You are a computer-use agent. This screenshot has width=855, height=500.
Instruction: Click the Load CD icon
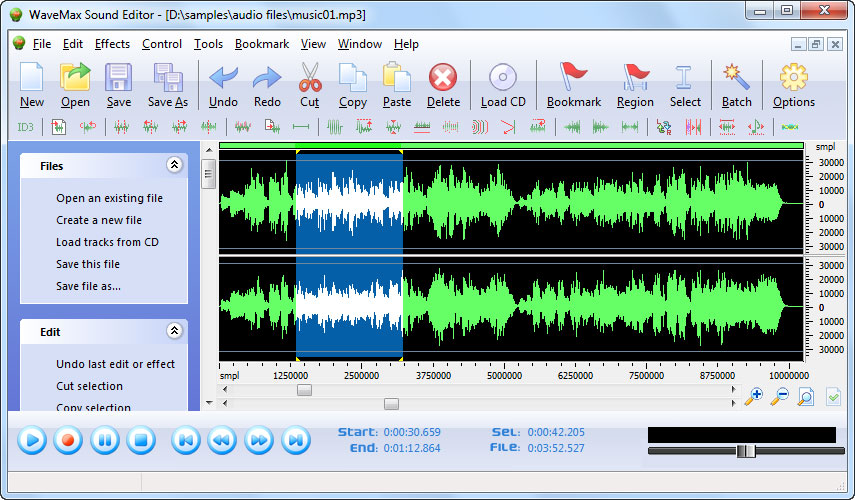(x=503, y=78)
